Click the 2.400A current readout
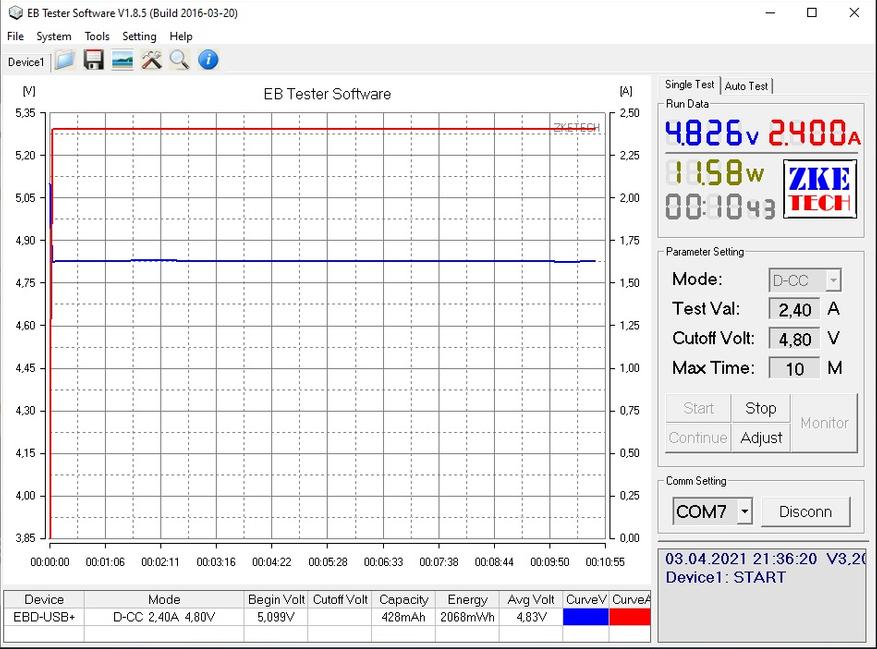 (814, 133)
